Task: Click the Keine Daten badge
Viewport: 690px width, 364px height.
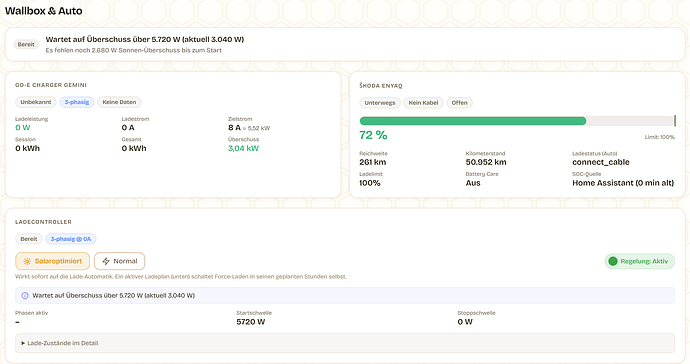Action: [x=119, y=102]
